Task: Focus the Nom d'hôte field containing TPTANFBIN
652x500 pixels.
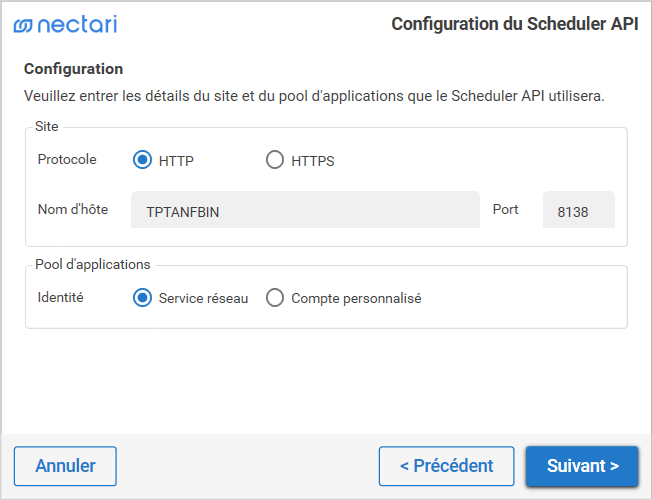Action: (x=305, y=211)
